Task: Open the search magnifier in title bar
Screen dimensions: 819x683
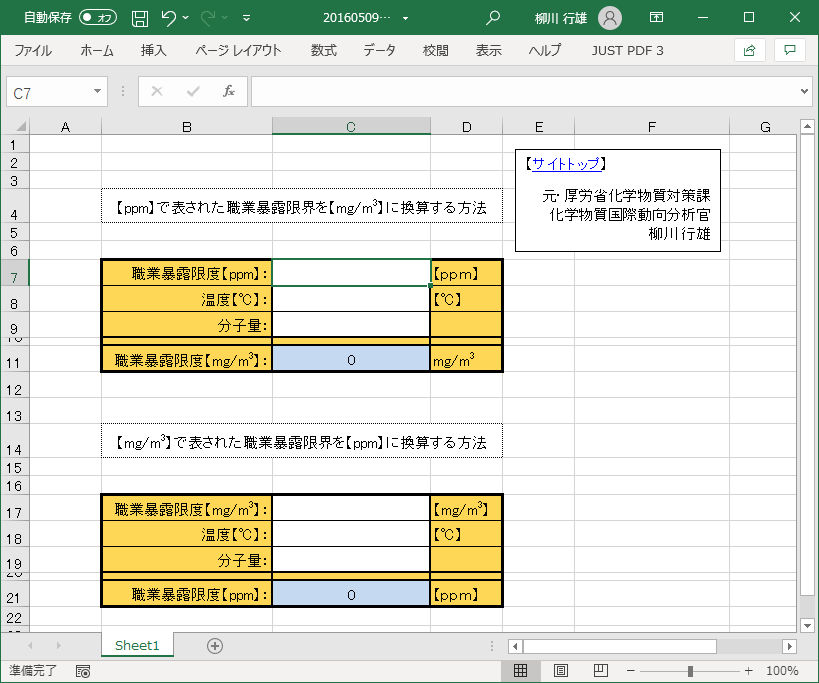Action: [x=492, y=18]
